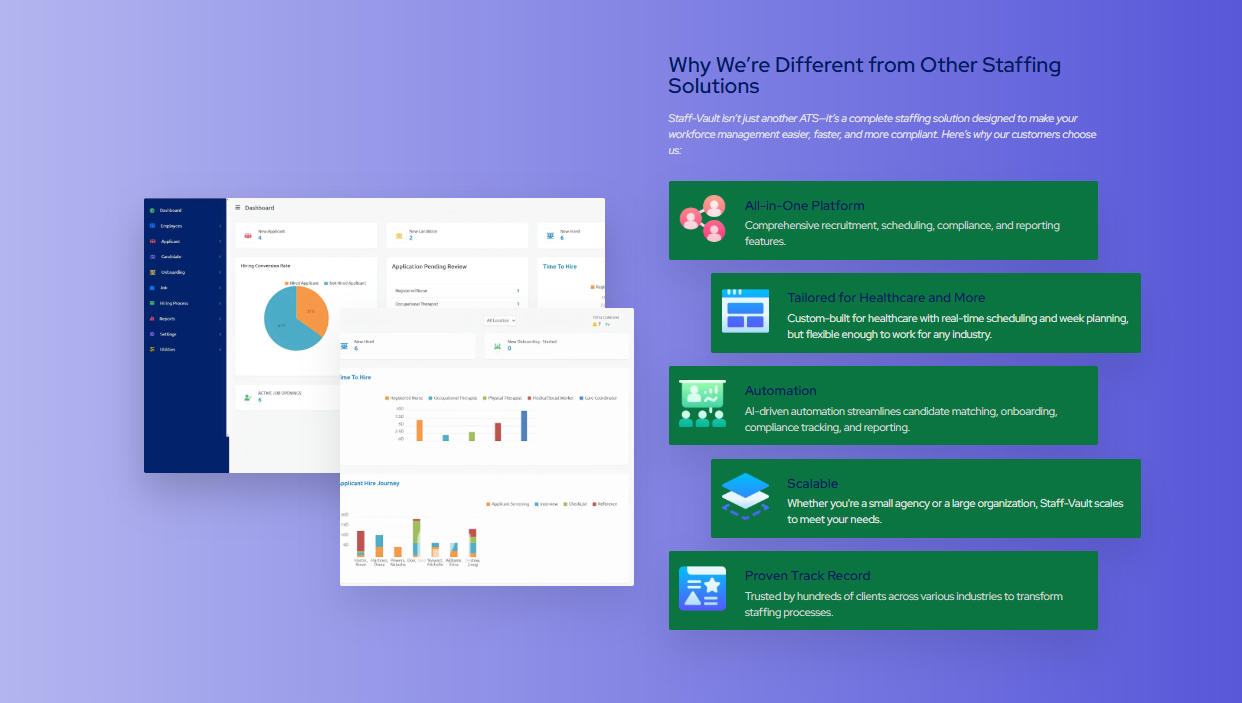The height and width of the screenshot is (703, 1242).
Task: Click the Scalable stacked layers icon
Action: [745, 496]
